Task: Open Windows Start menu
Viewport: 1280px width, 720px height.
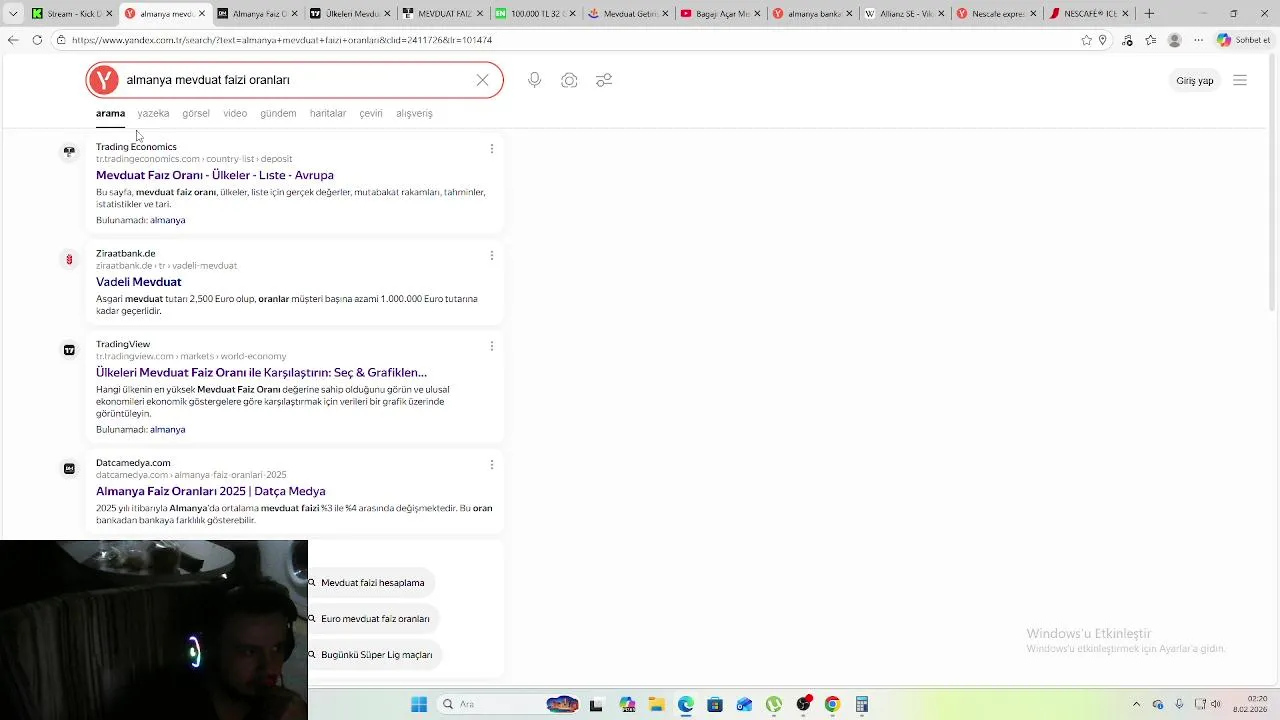Action: (x=419, y=704)
